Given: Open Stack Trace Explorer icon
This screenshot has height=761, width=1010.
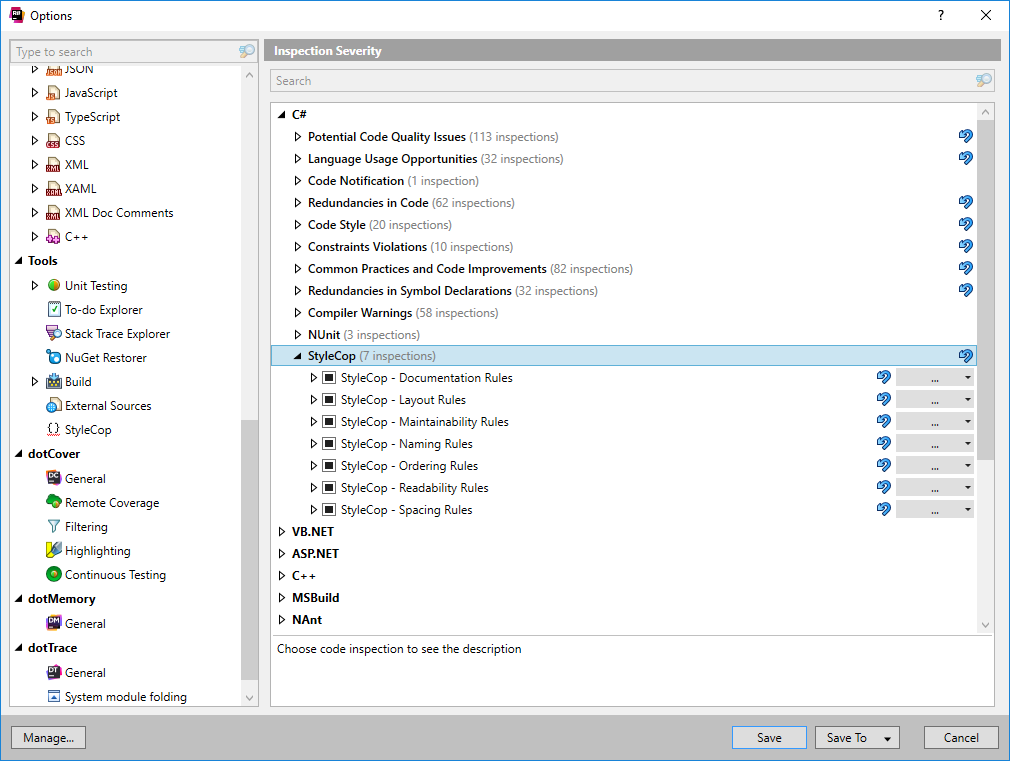Looking at the screenshot, I should pyautogui.click(x=53, y=333).
